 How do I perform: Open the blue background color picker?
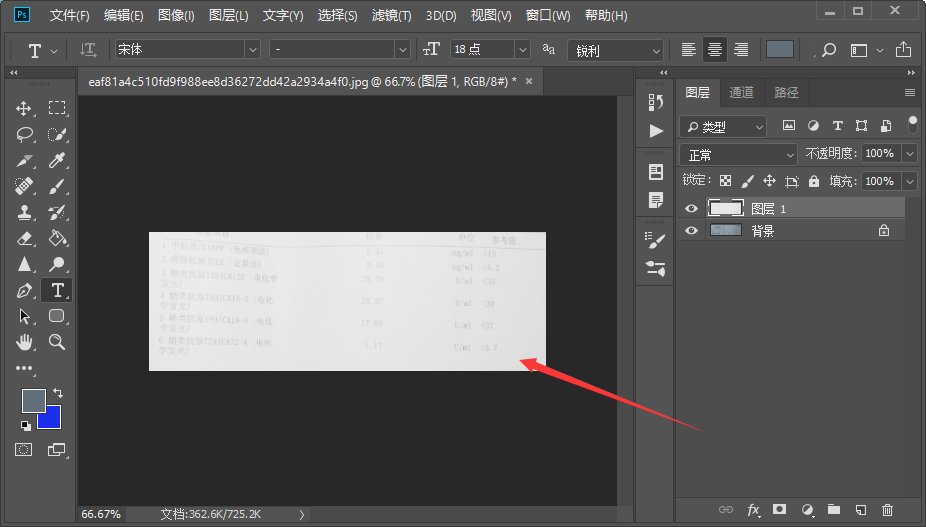click(x=52, y=419)
